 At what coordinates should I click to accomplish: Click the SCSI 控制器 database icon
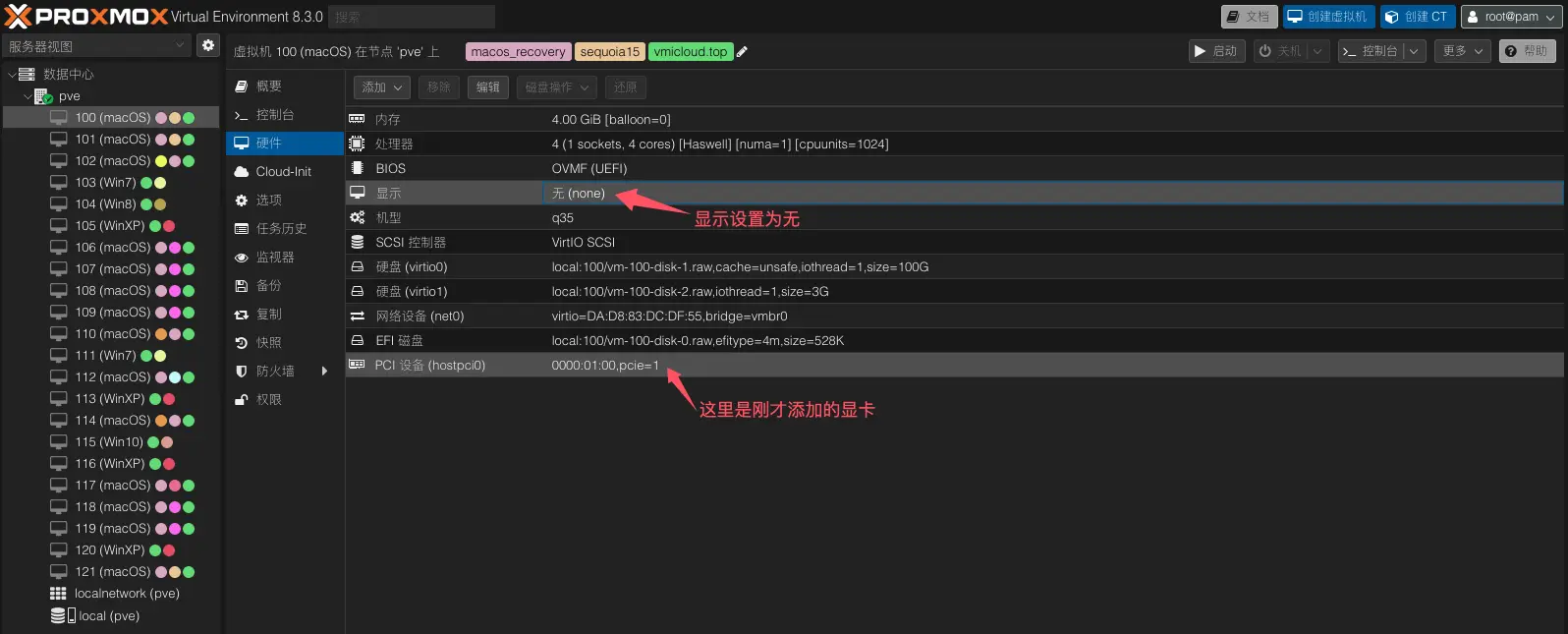[357, 242]
